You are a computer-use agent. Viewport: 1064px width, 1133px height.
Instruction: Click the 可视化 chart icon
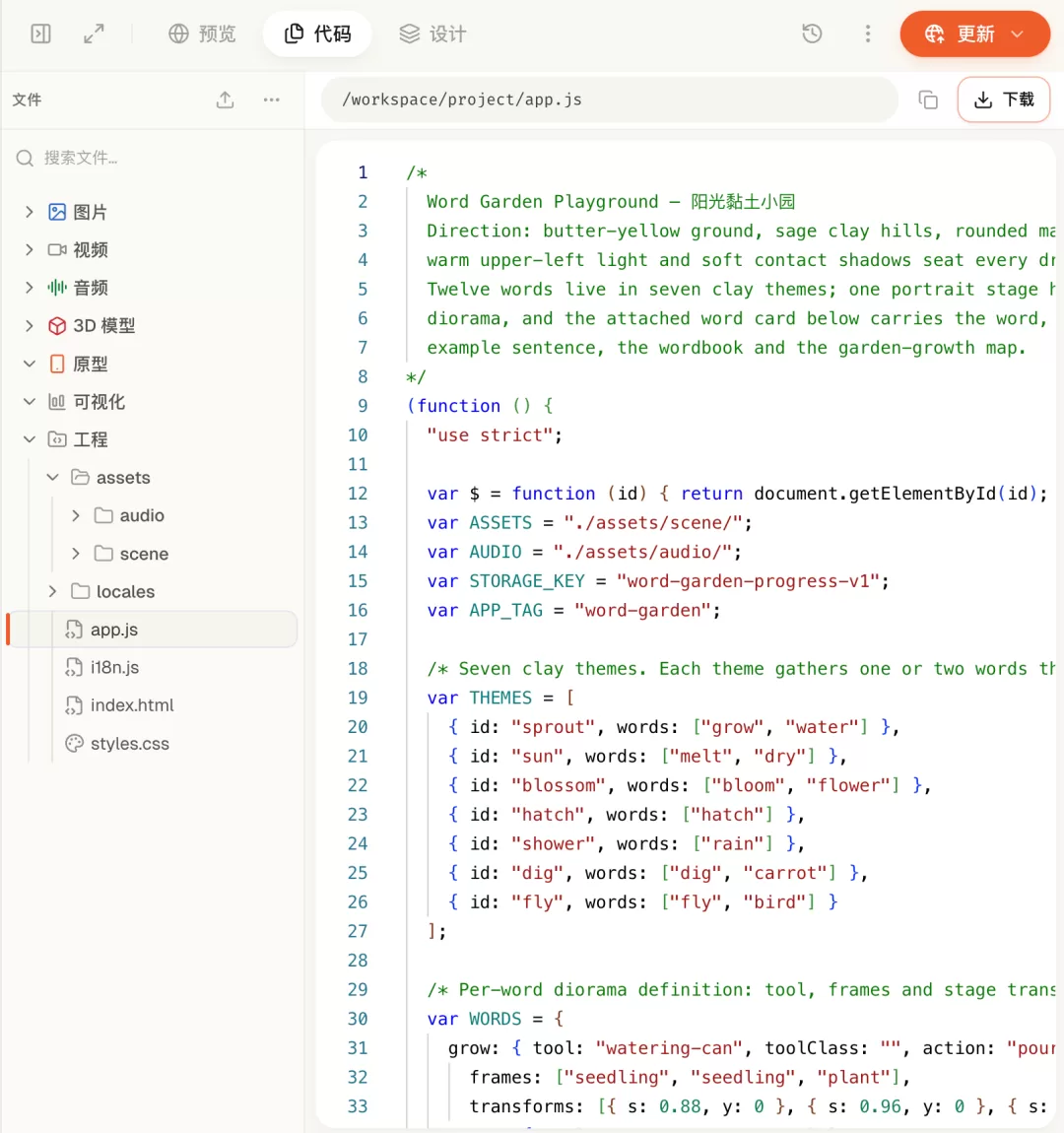point(57,402)
